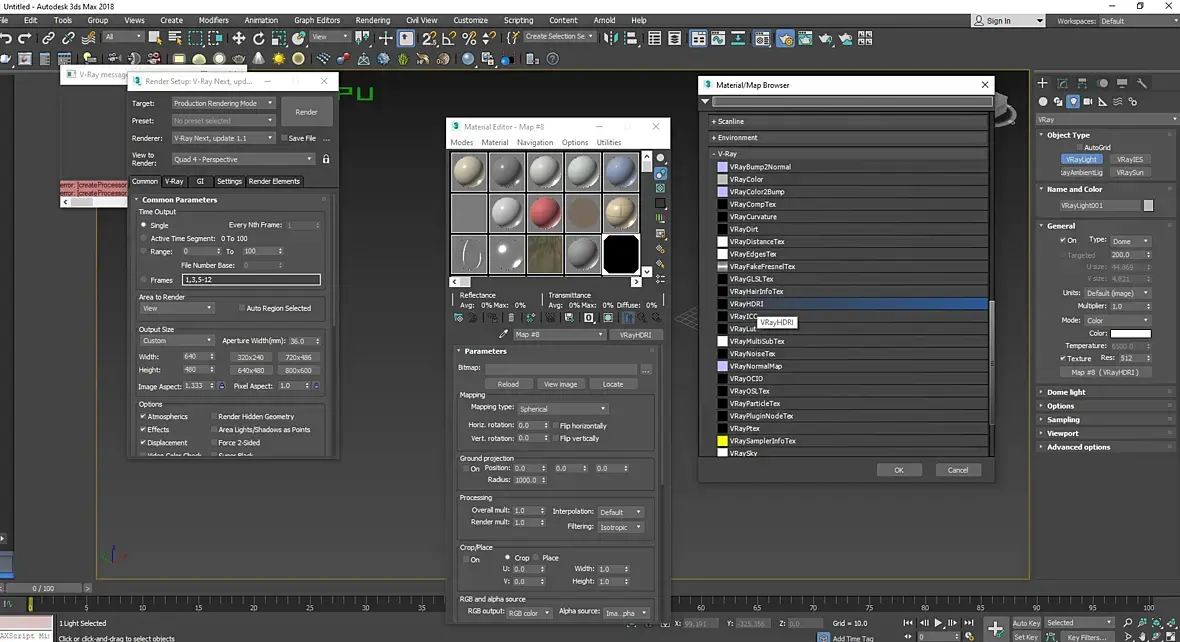Screen dimensions: 1180x642
Task: Enable the Displacement checkbox
Action: (144, 442)
